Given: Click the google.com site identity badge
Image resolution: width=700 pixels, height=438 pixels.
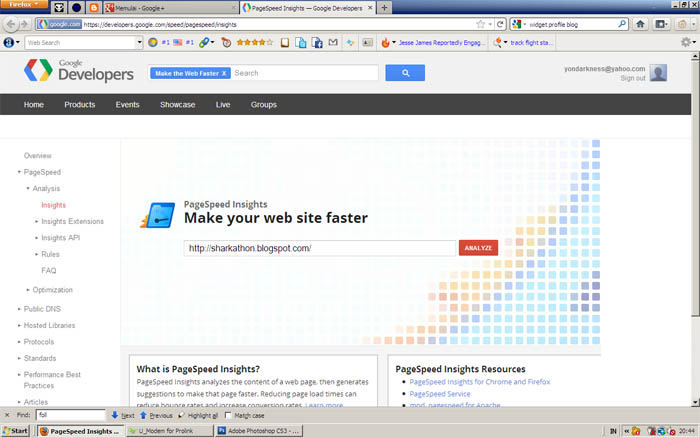Looking at the screenshot, I should click(59, 24).
